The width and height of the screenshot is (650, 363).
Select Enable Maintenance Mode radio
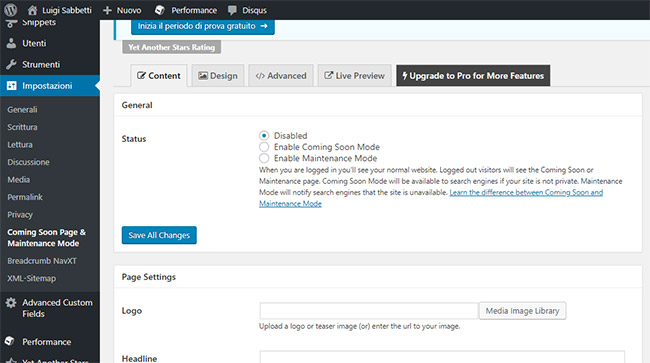(x=264, y=158)
